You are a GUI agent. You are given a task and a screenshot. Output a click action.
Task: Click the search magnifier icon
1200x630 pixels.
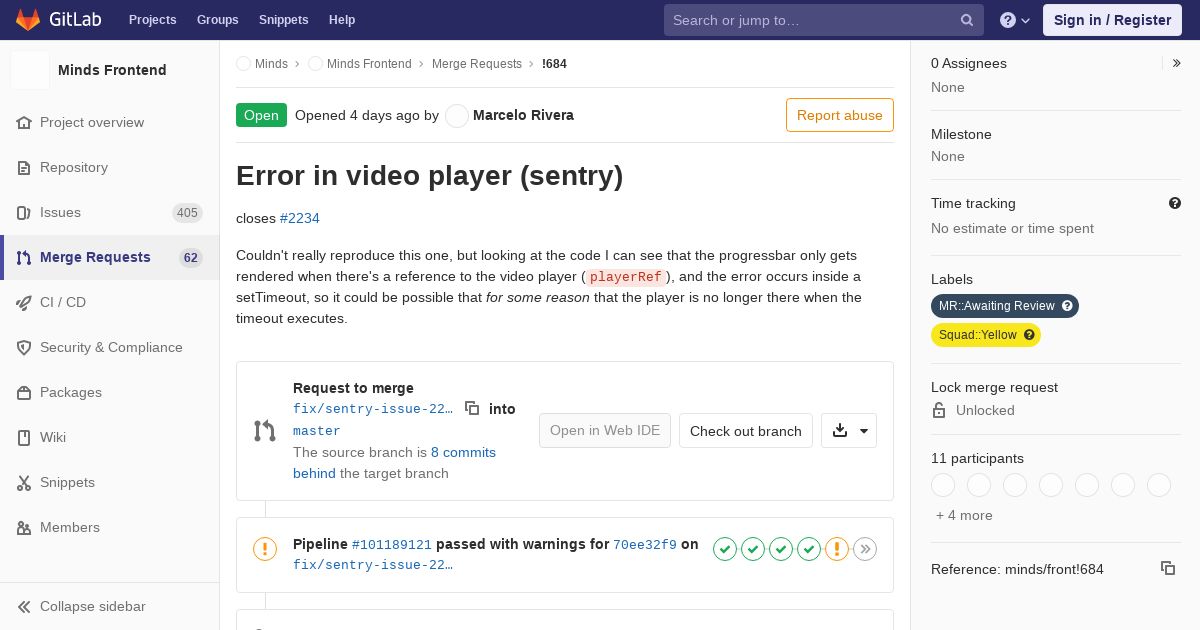[x=967, y=20]
